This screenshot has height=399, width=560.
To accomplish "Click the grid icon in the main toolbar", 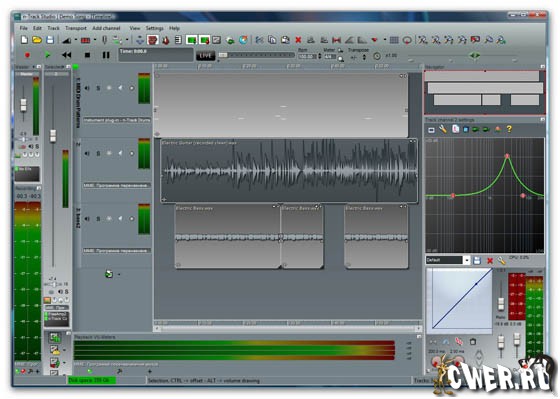I will click(394, 40).
